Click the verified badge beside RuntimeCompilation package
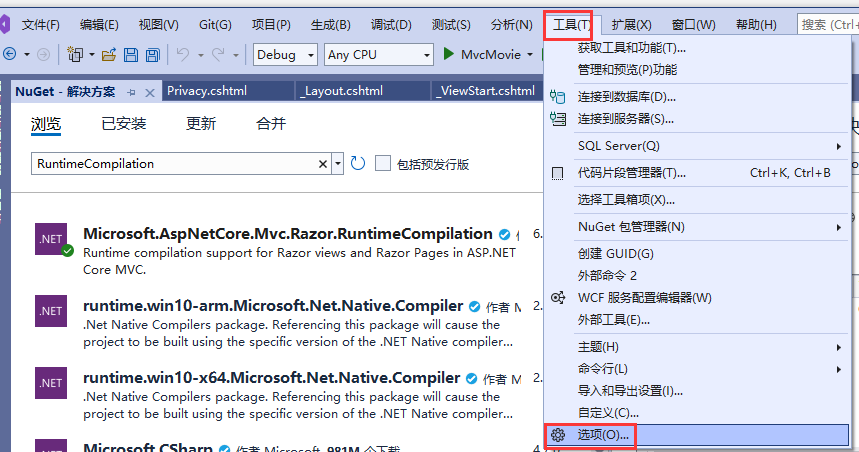The image size is (859, 452). (x=505, y=235)
